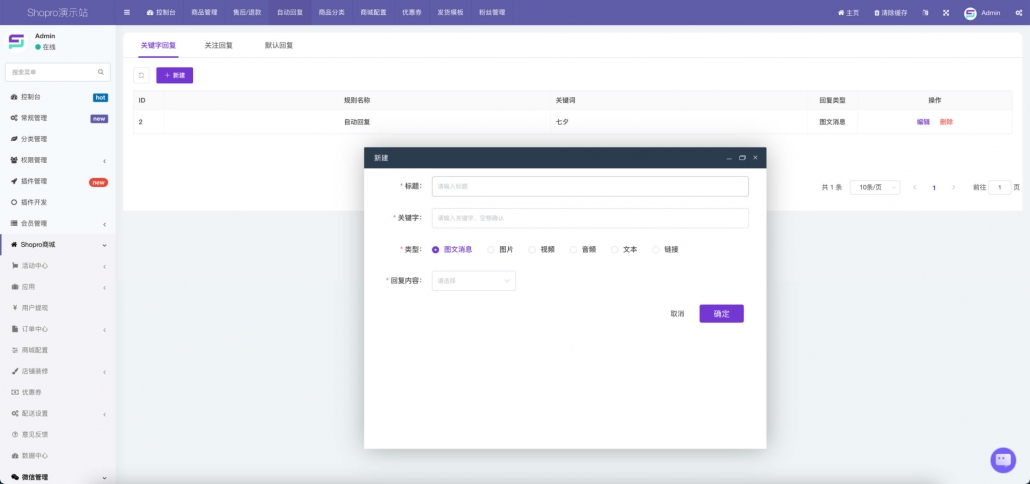1030x484 pixels.
Task: Click the language switch icon in header
Action: [925, 12]
